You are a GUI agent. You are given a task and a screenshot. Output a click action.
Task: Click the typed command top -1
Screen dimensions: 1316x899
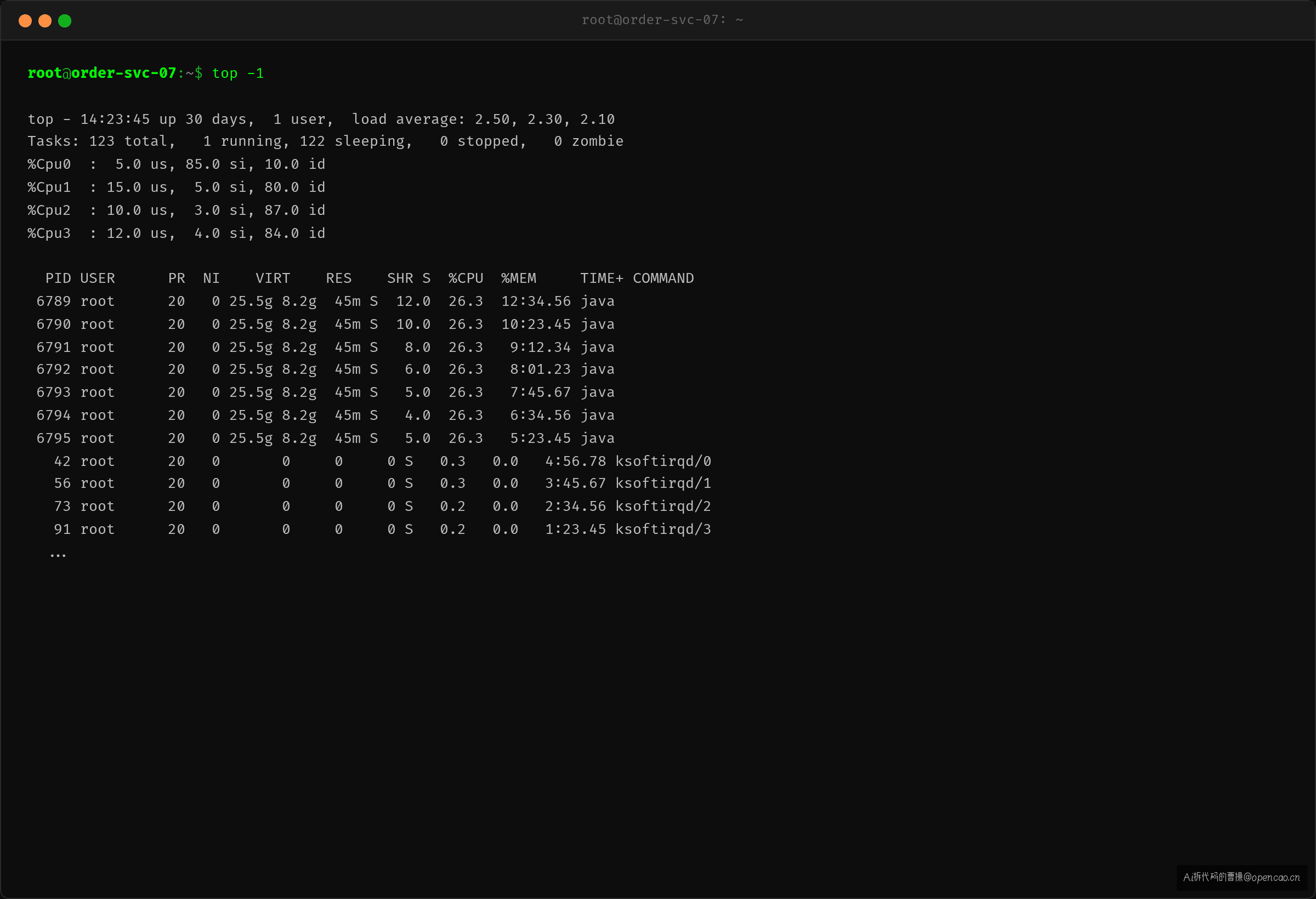tap(238, 73)
